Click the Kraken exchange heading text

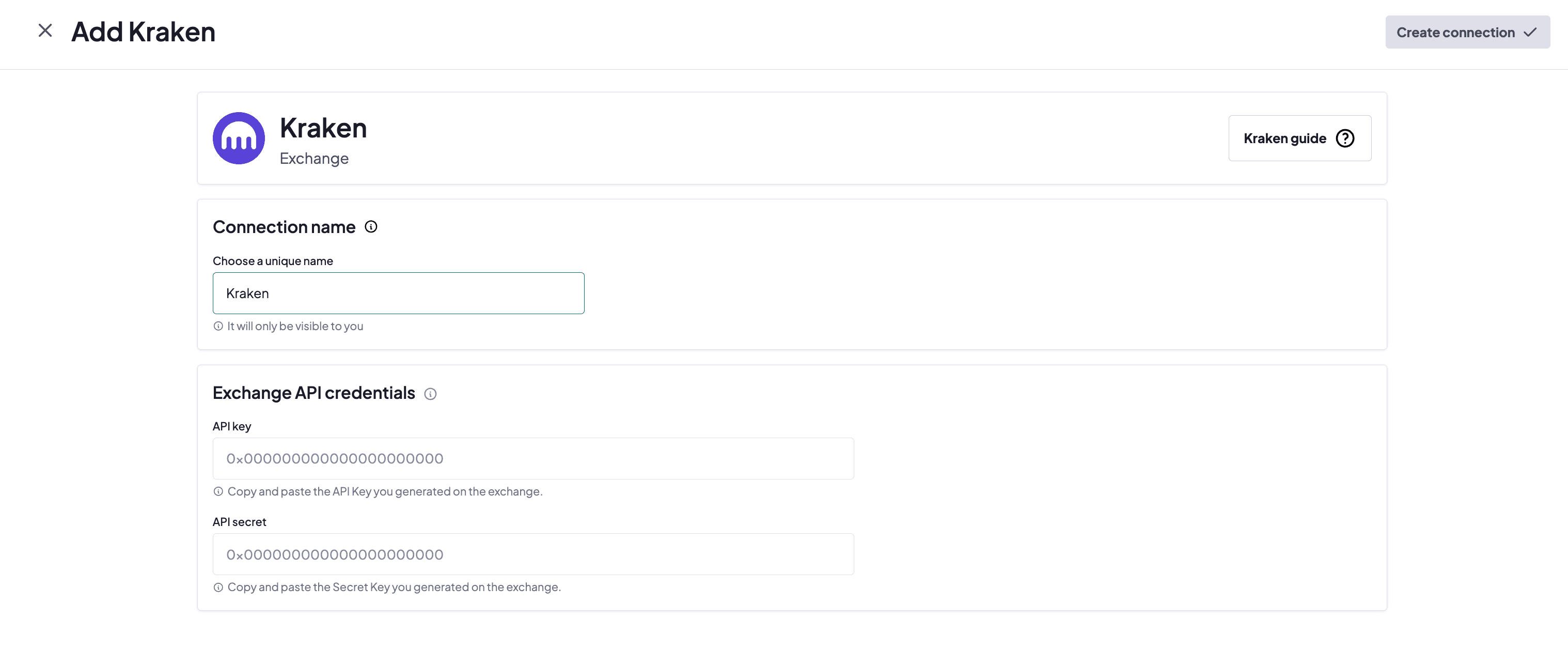point(323,128)
